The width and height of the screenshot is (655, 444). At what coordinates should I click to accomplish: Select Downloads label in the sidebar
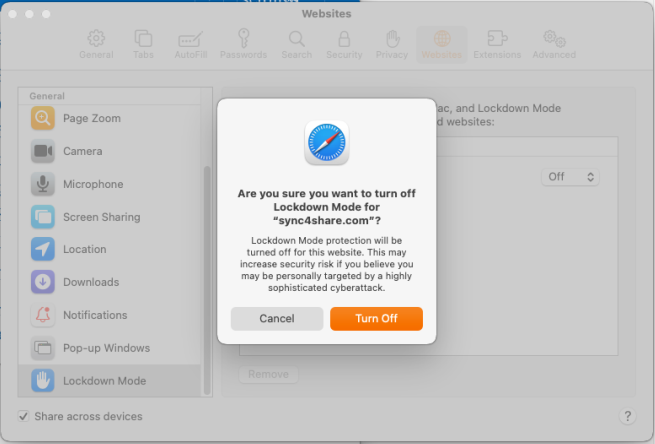[x=91, y=282]
